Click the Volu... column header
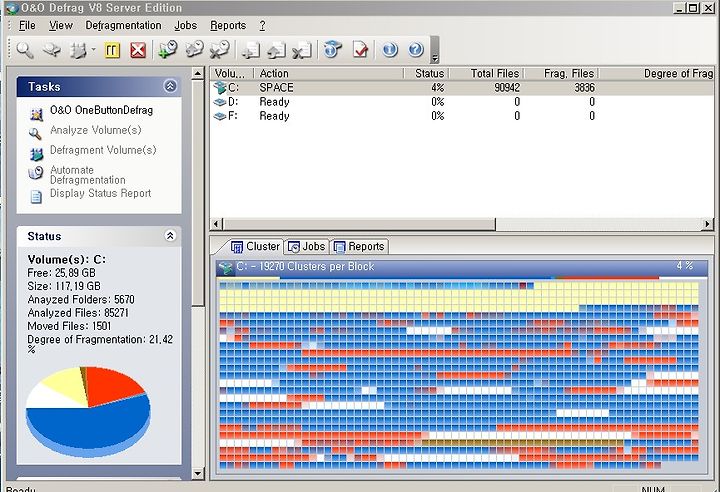Image resolution: width=720 pixels, height=492 pixels. pyautogui.click(x=232, y=74)
